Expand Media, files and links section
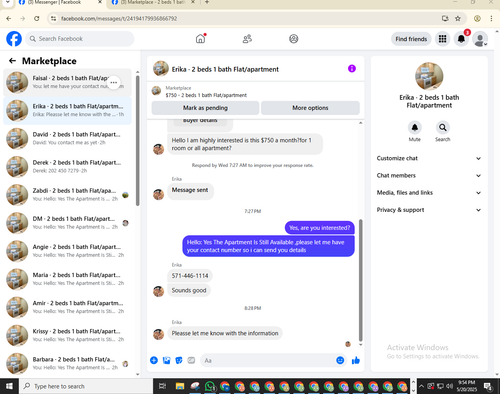The image size is (500, 394). 429,193
